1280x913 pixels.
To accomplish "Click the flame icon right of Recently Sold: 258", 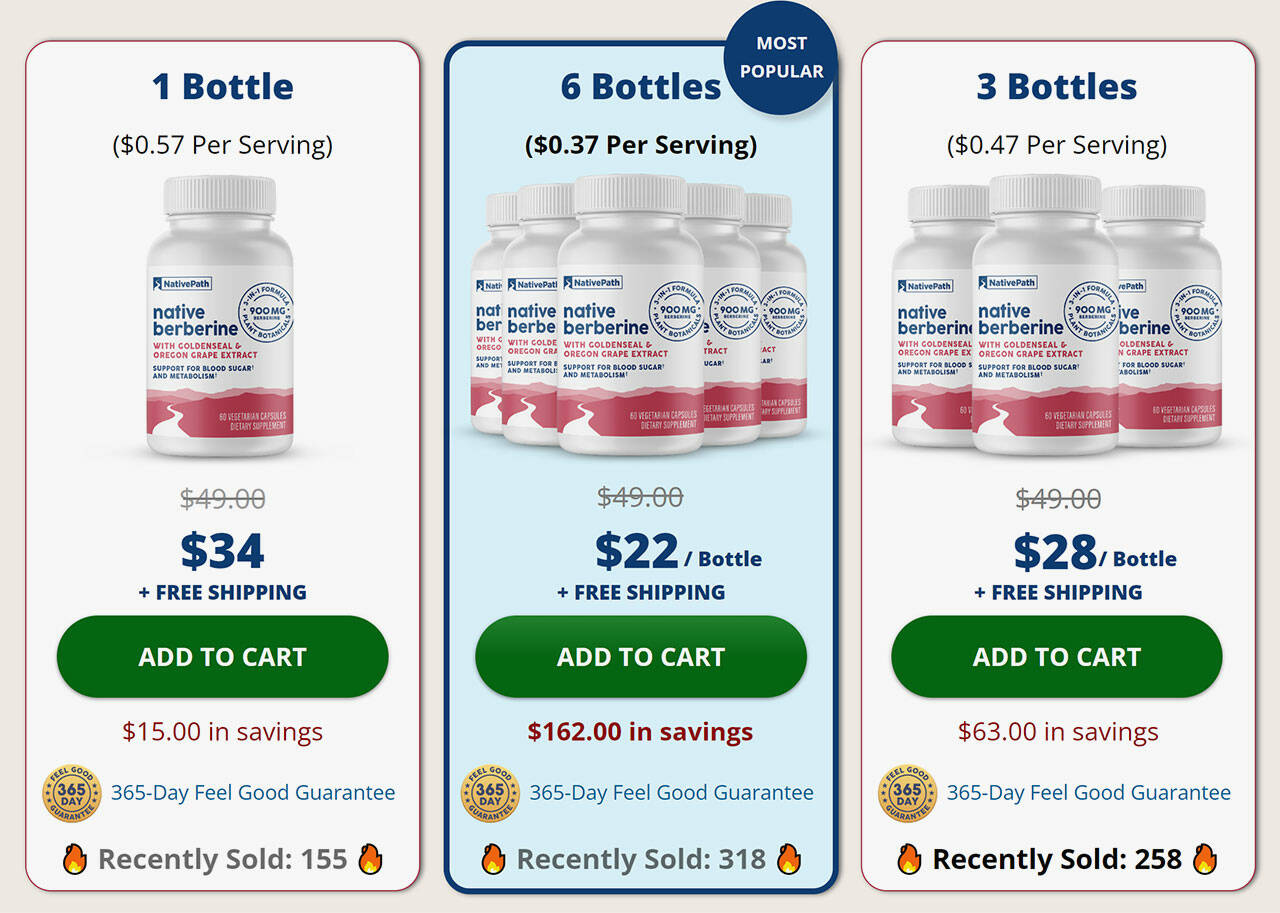I will coord(1205,859).
